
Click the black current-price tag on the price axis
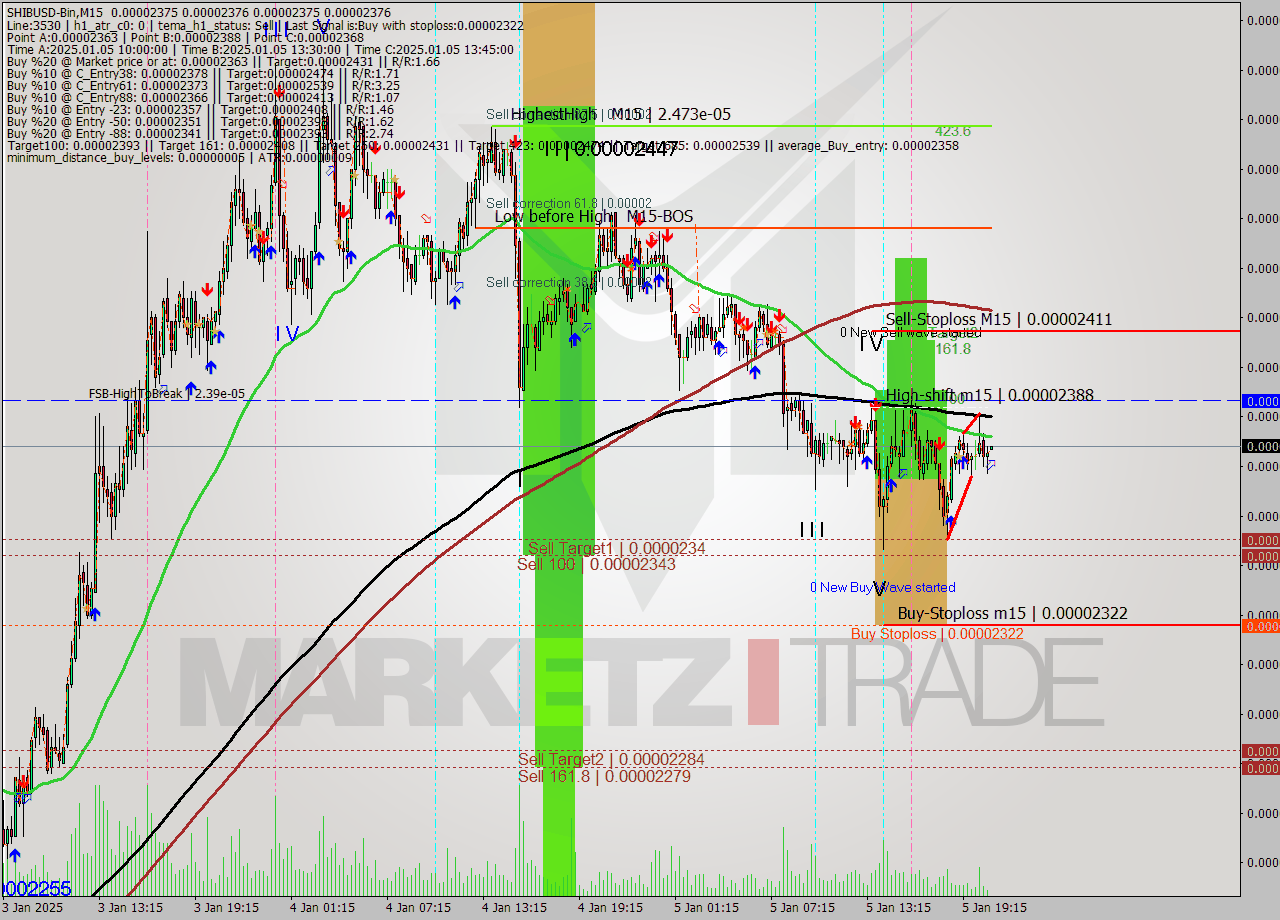coord(1260,446)
